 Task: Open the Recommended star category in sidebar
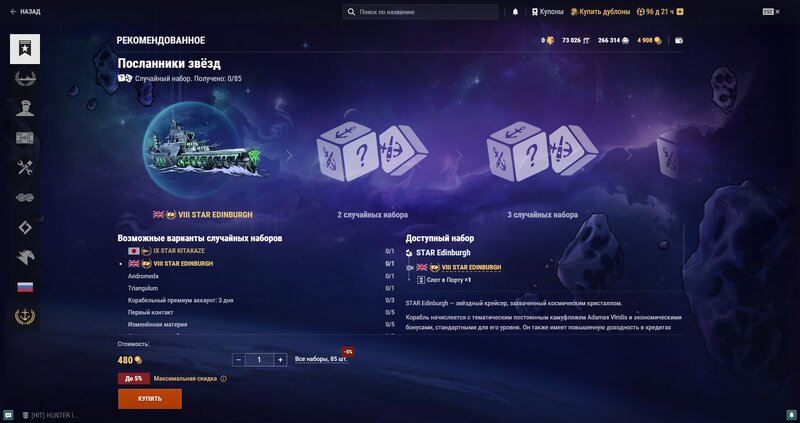(25, 49)
